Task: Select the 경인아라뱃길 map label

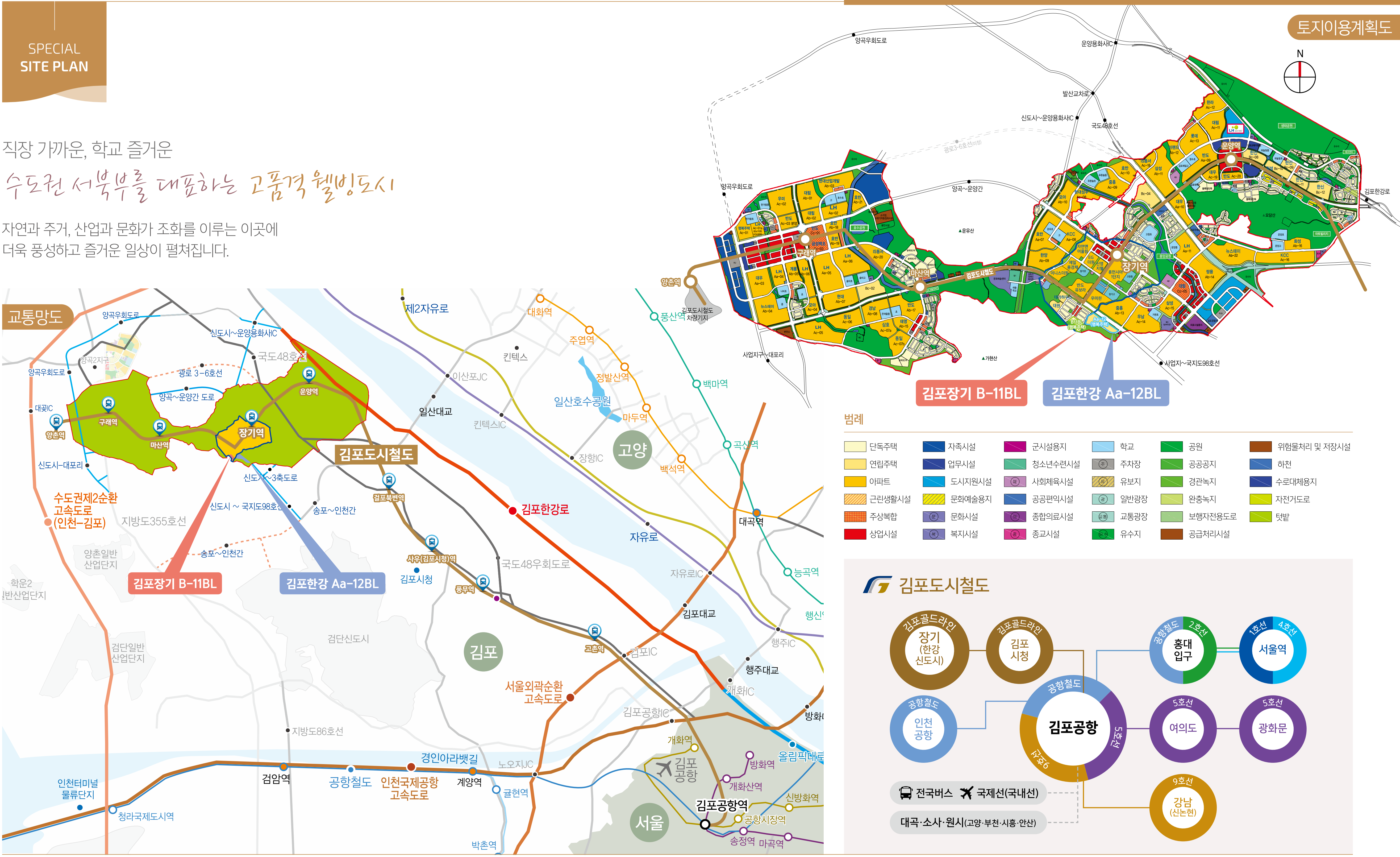Action: (x=449, y=758)
